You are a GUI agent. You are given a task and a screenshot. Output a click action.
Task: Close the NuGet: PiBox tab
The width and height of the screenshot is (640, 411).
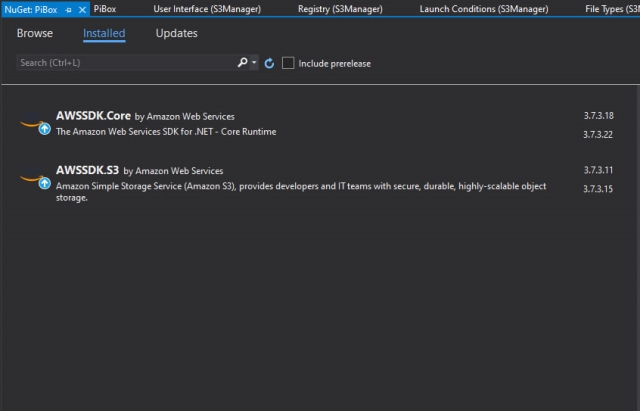point(82,9)
